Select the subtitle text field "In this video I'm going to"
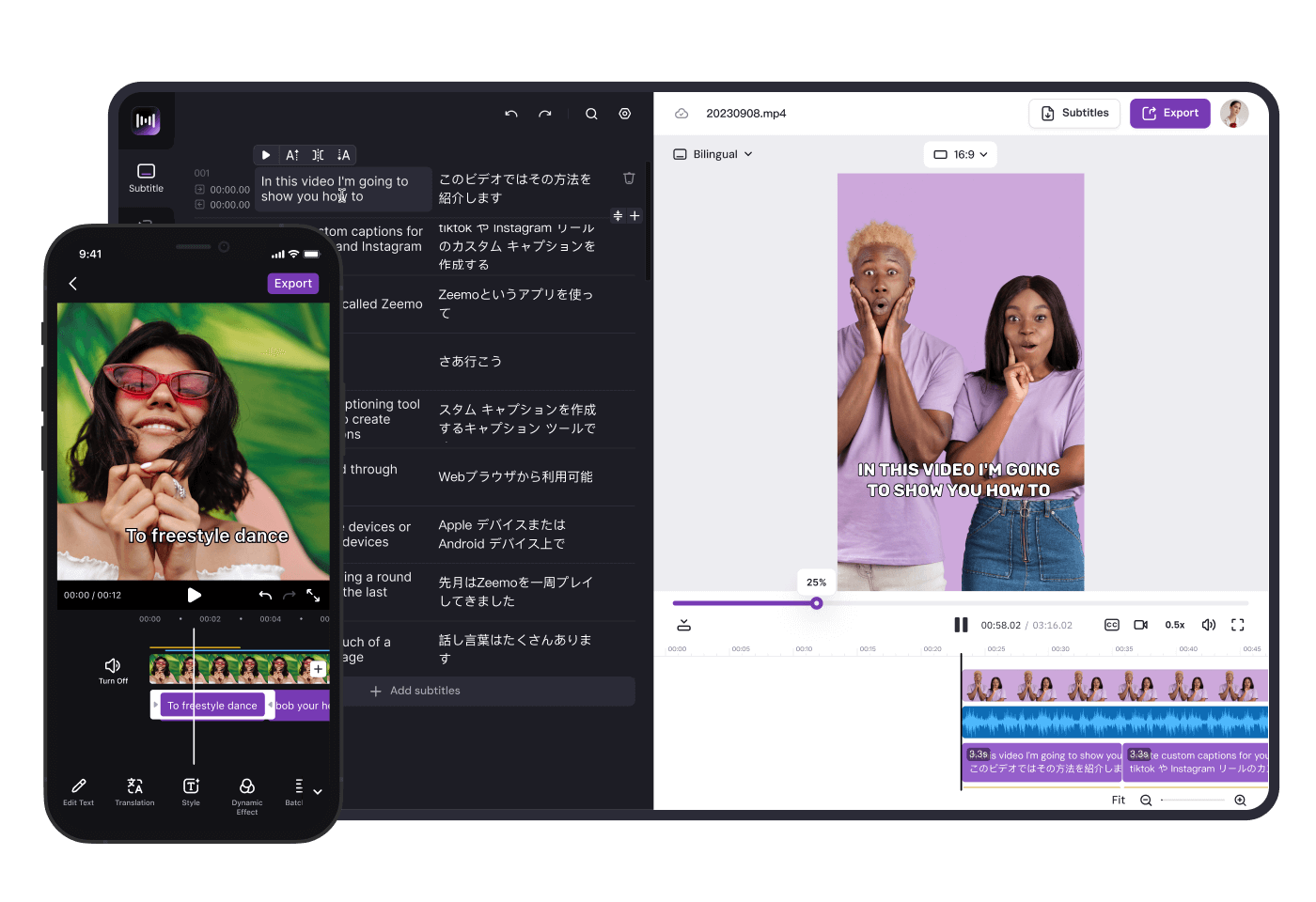This screenshot has width=1316, height=902. pos(343,189)
